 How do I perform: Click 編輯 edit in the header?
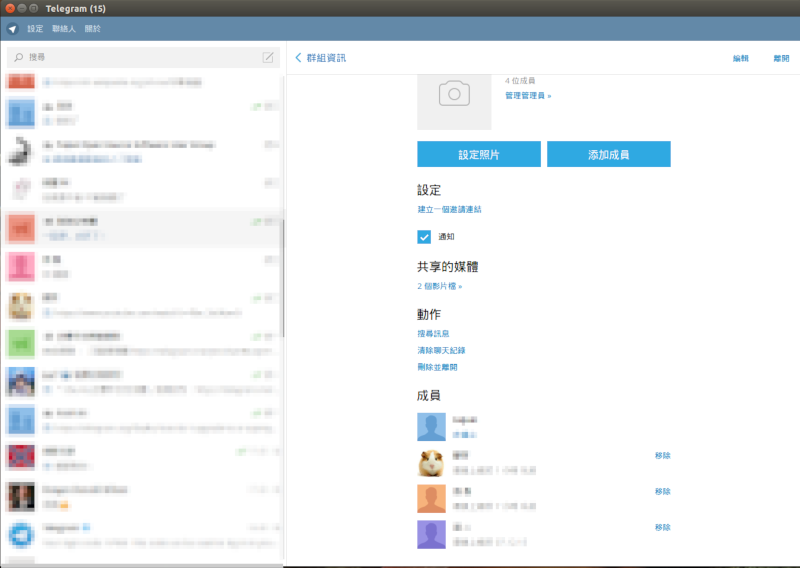tap(740, 59)
